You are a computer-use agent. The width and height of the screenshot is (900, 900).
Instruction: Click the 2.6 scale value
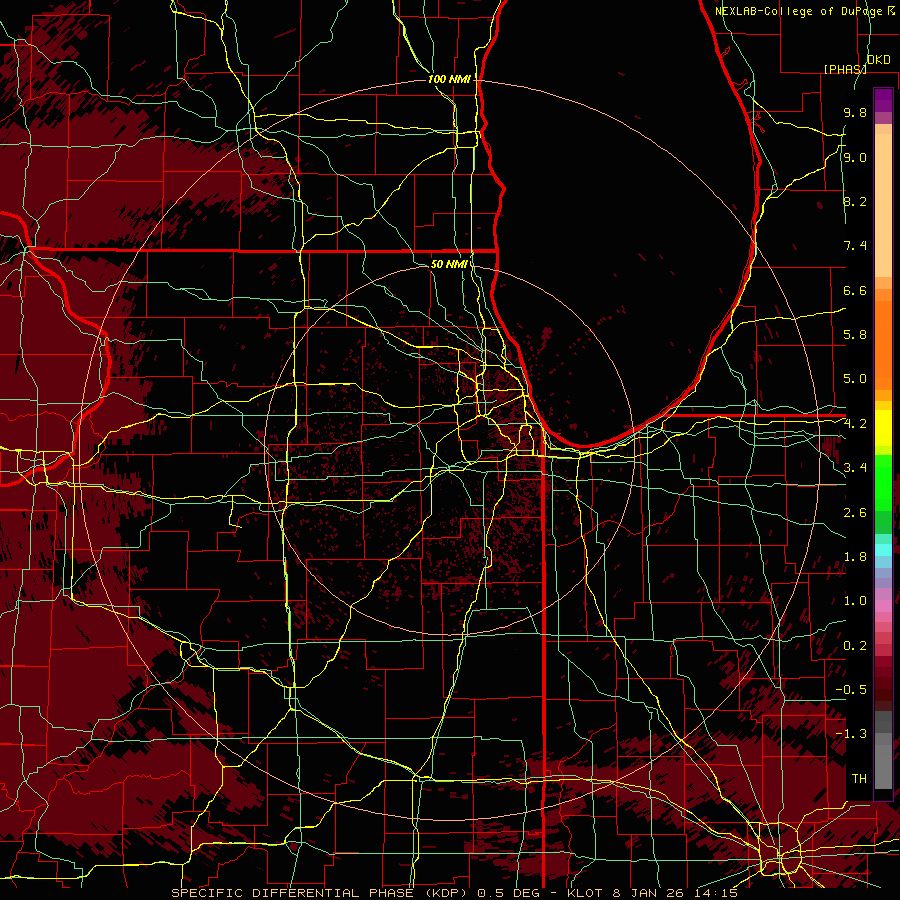pos(855,512)
